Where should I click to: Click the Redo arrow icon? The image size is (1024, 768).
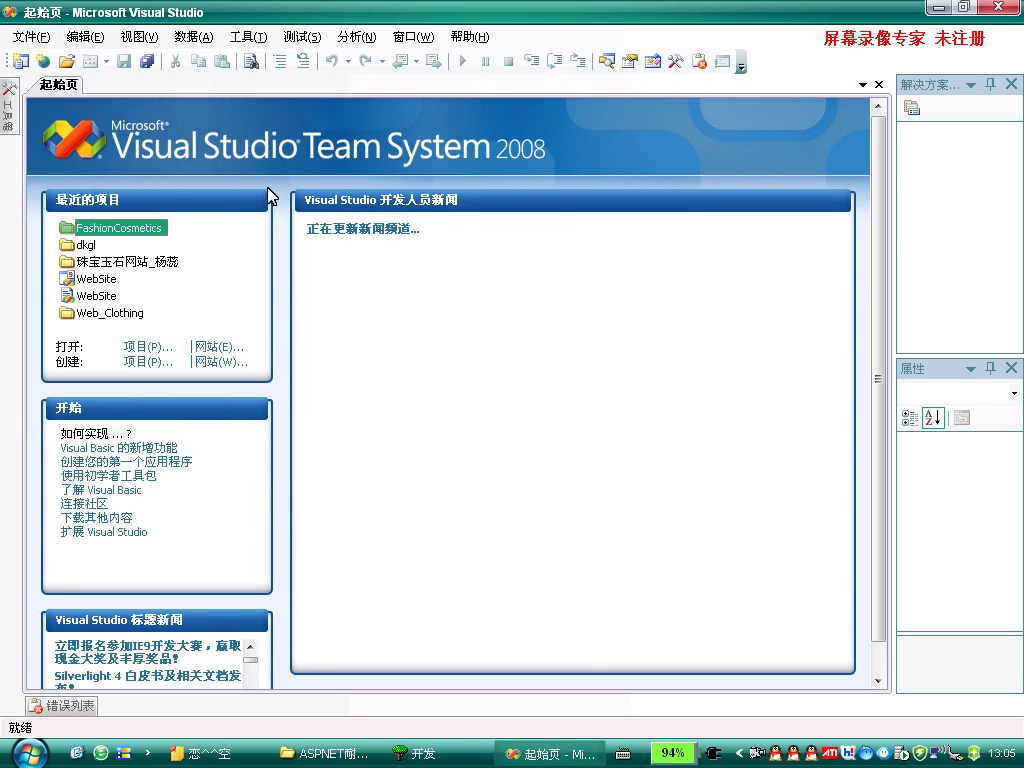pos(366,61)
